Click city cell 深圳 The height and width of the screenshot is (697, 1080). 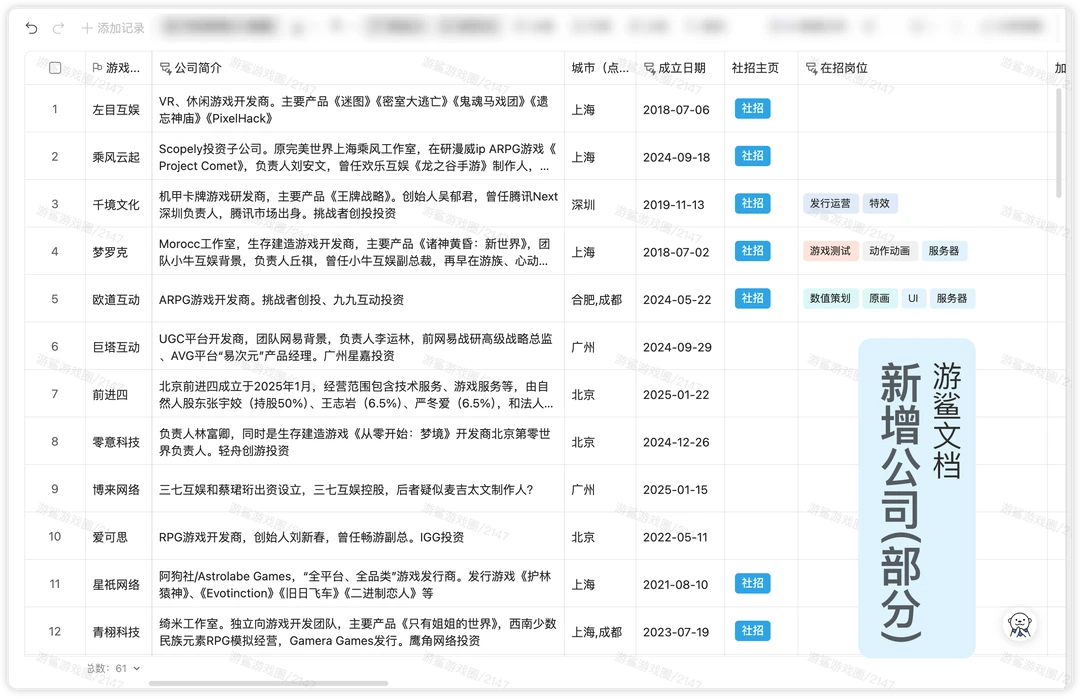coord(599,205)
